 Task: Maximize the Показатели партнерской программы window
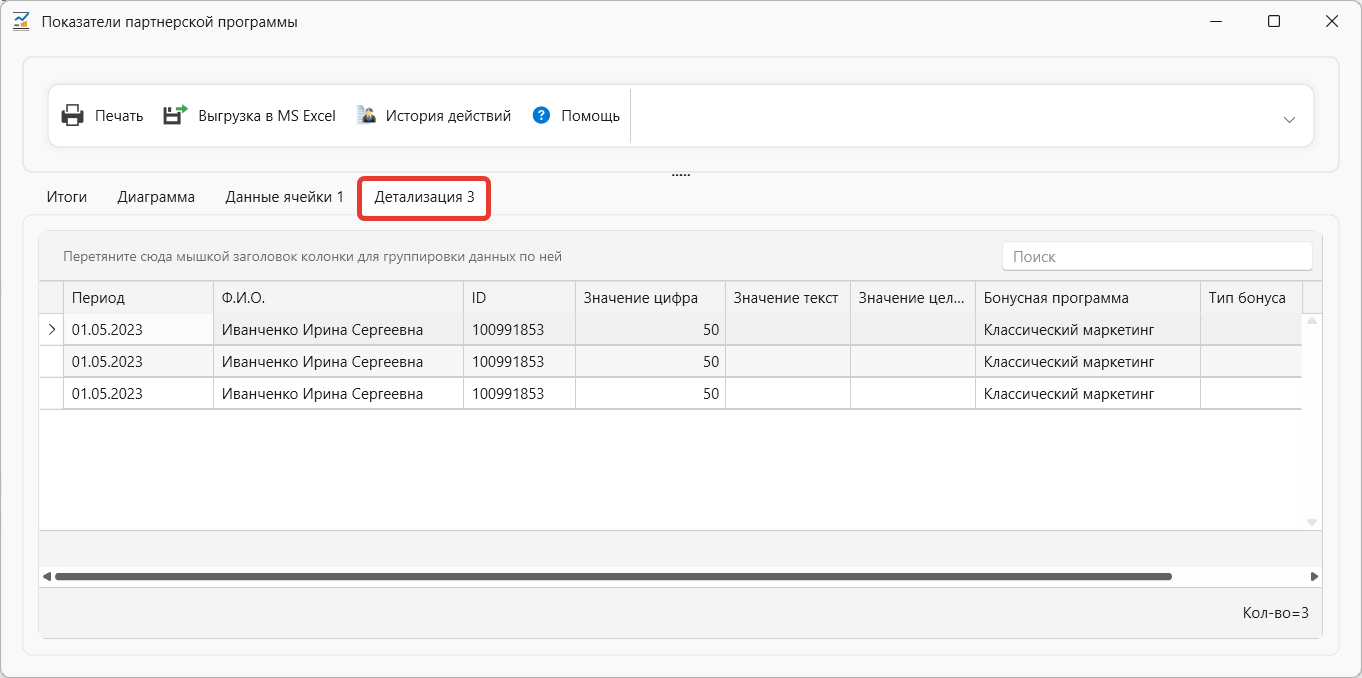pyautogui.click(x=1273, y=21)
